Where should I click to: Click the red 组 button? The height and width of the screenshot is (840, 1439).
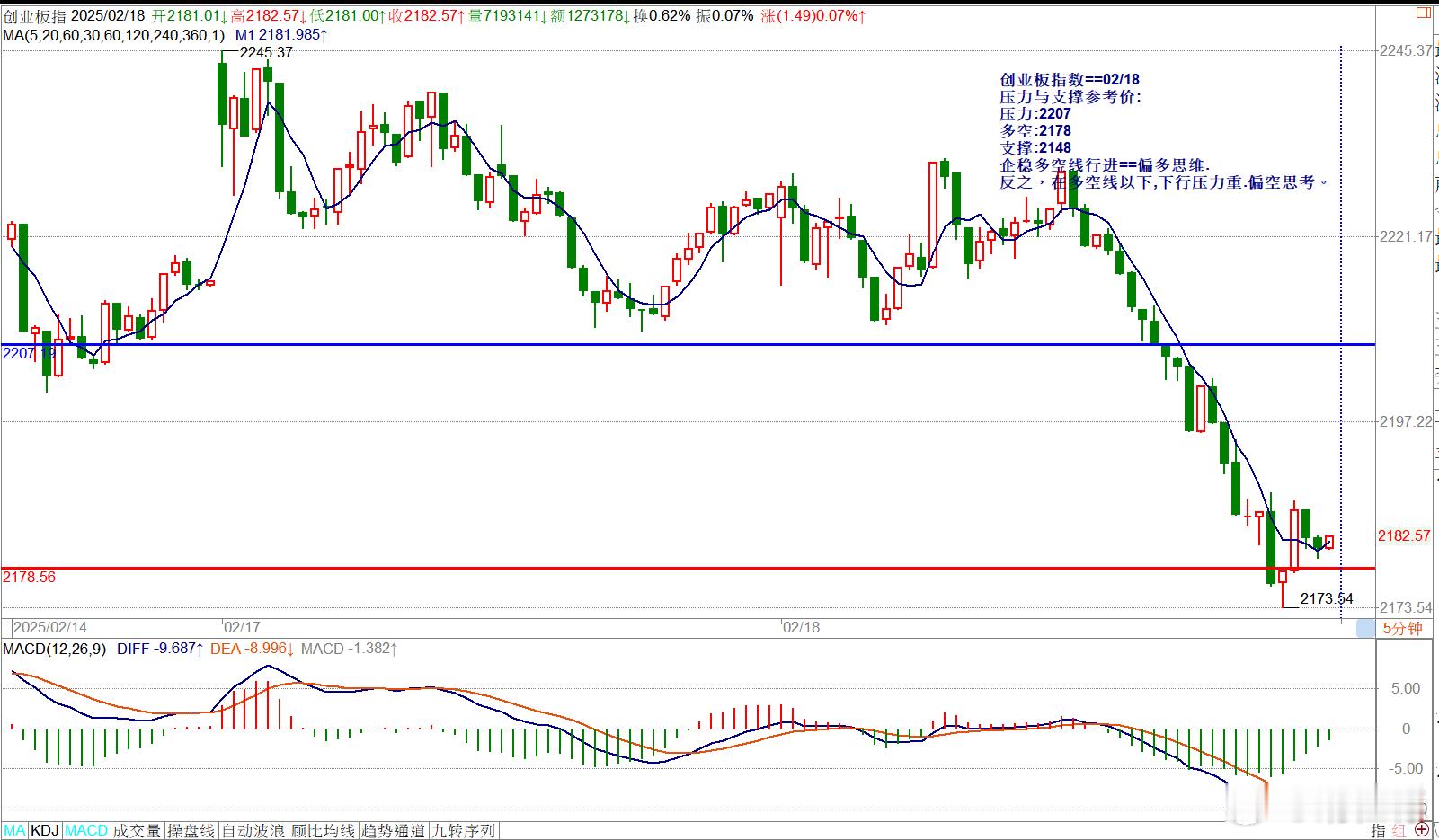click(x=1399, y=831)
